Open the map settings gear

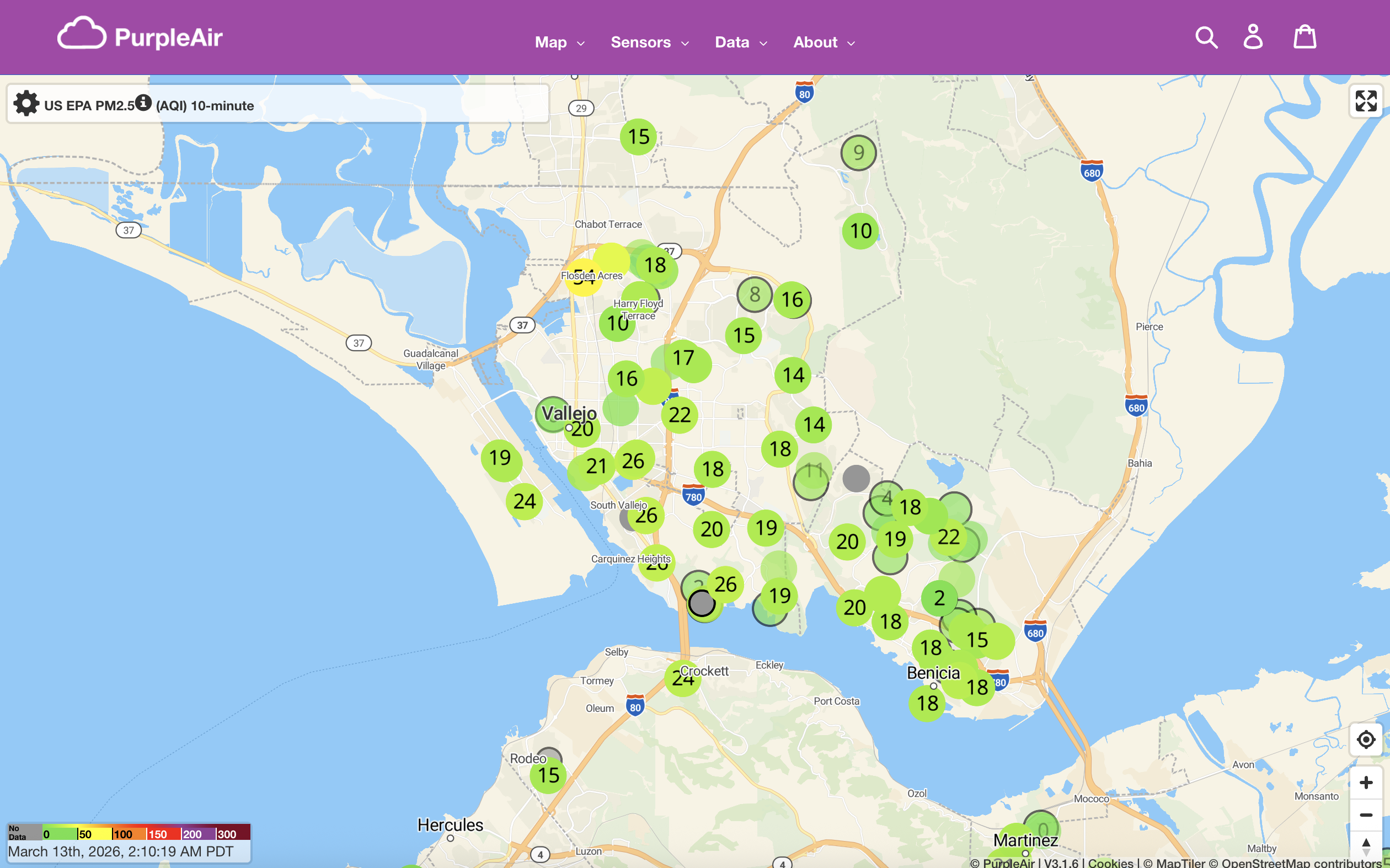[x=26, y=104]
